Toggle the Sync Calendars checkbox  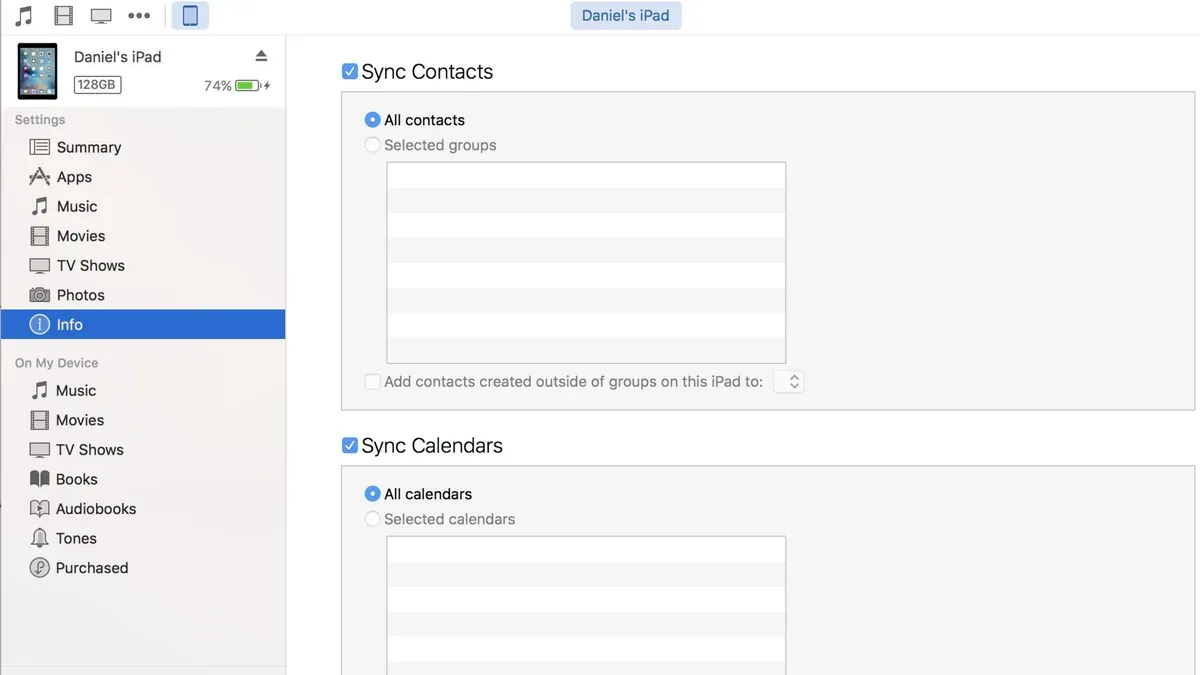click(x=349, y=445)
